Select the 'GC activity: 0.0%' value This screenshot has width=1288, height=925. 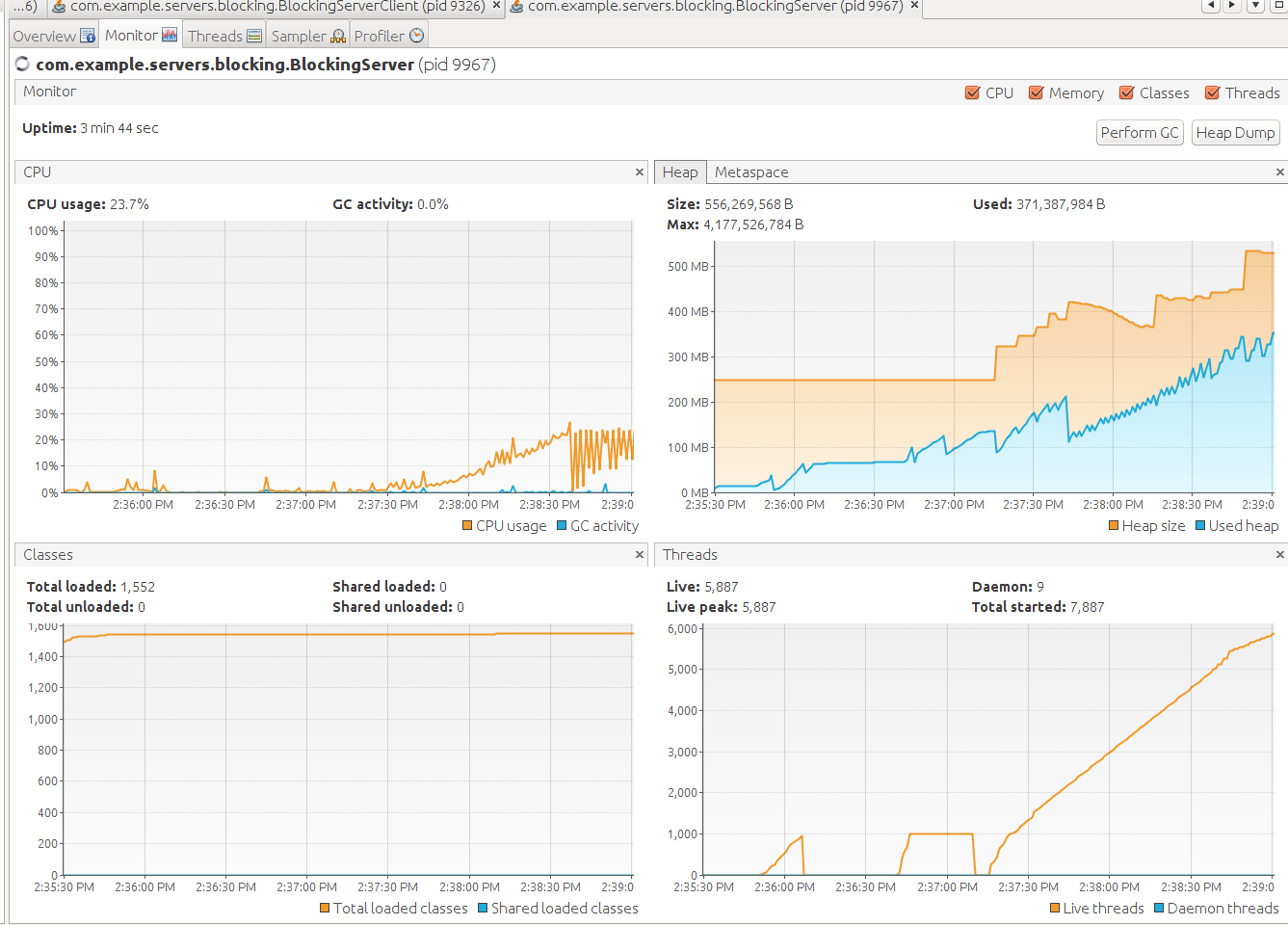point(390,204)
